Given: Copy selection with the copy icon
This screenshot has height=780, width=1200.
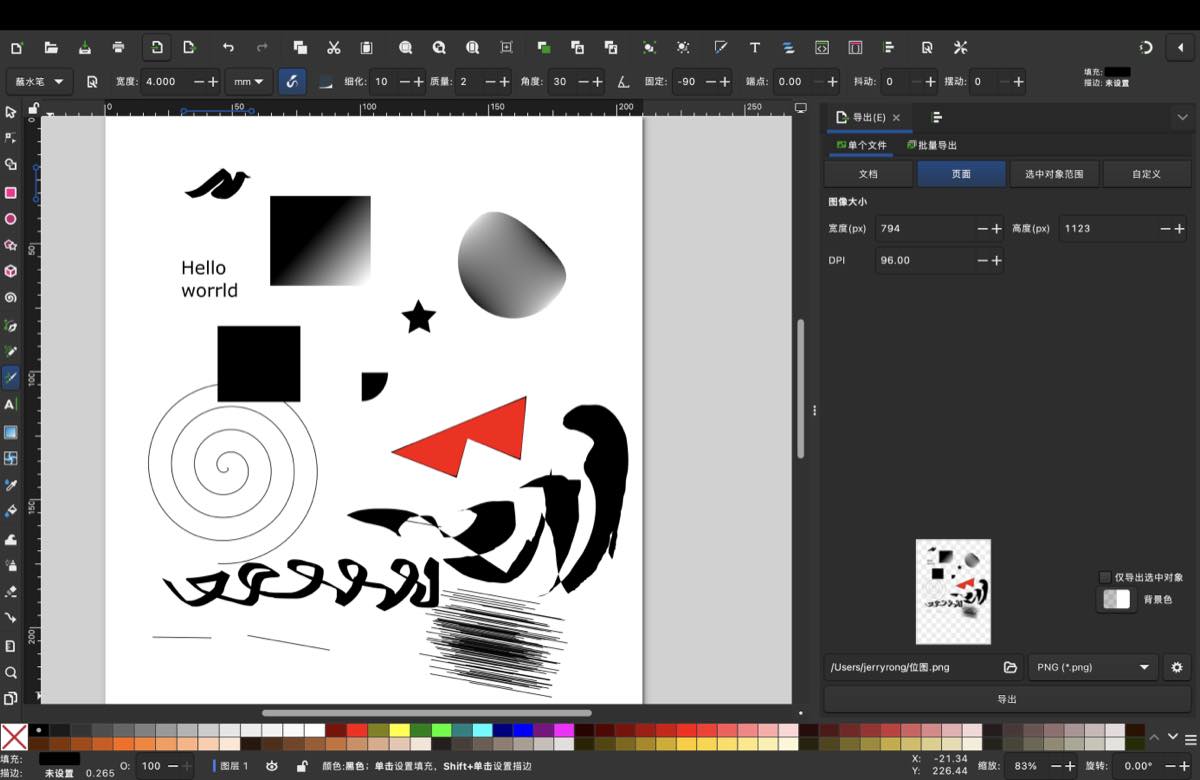Looking at the screenshot, I should tap(300, 47).
